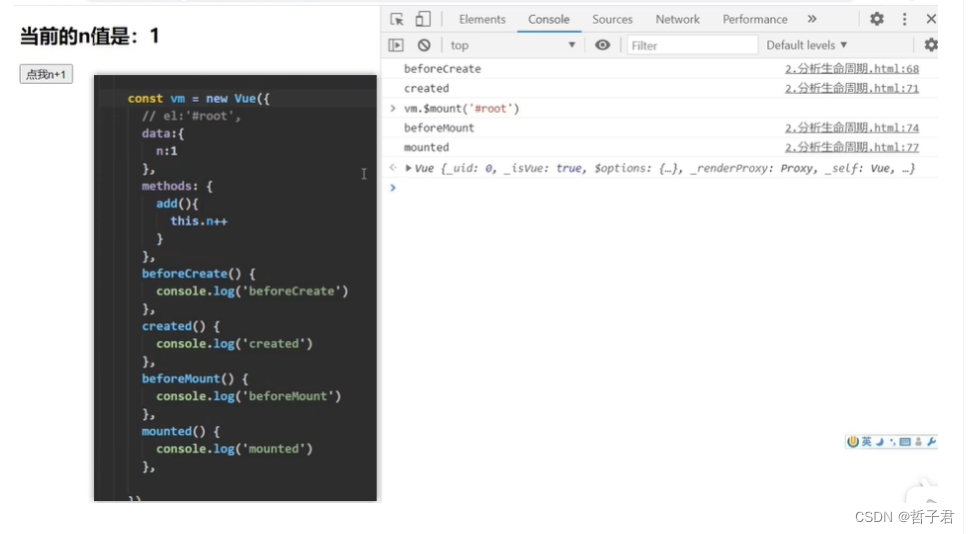The width and height of the screenshot is (970, 534).
Task: Click the // el:'#root' comment line
Action: point(191,116)
